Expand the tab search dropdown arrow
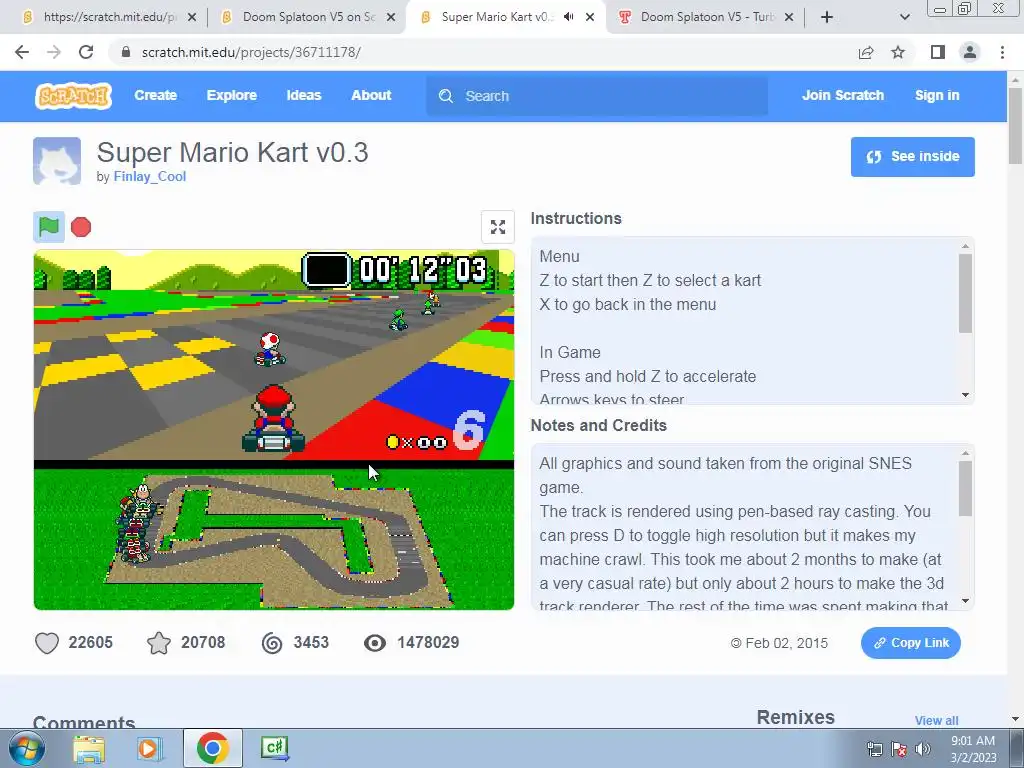 904,17
